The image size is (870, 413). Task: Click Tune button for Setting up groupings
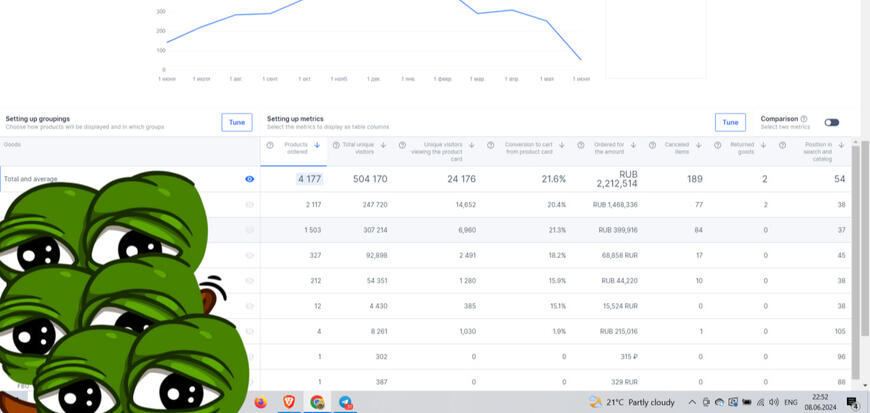point(237,122)
